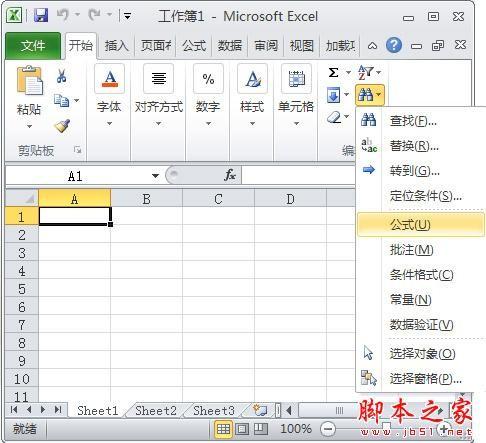Click the Help question mark icon

click(x=394, y=45)
